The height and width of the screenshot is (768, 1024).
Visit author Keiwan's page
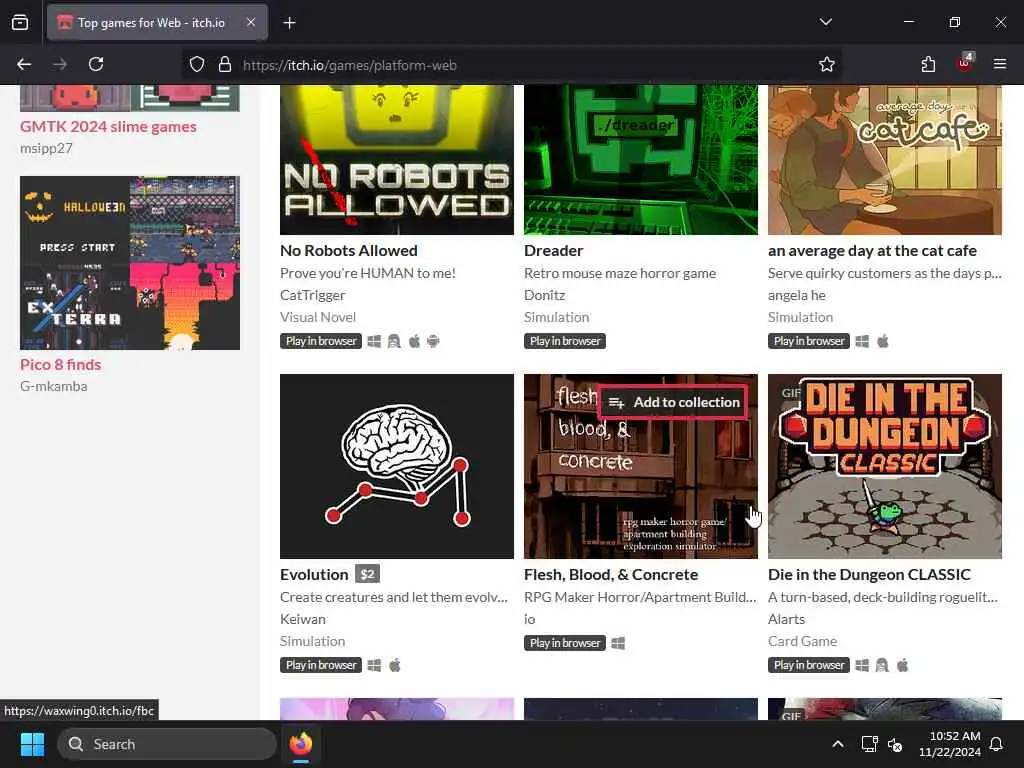point(302,619)
